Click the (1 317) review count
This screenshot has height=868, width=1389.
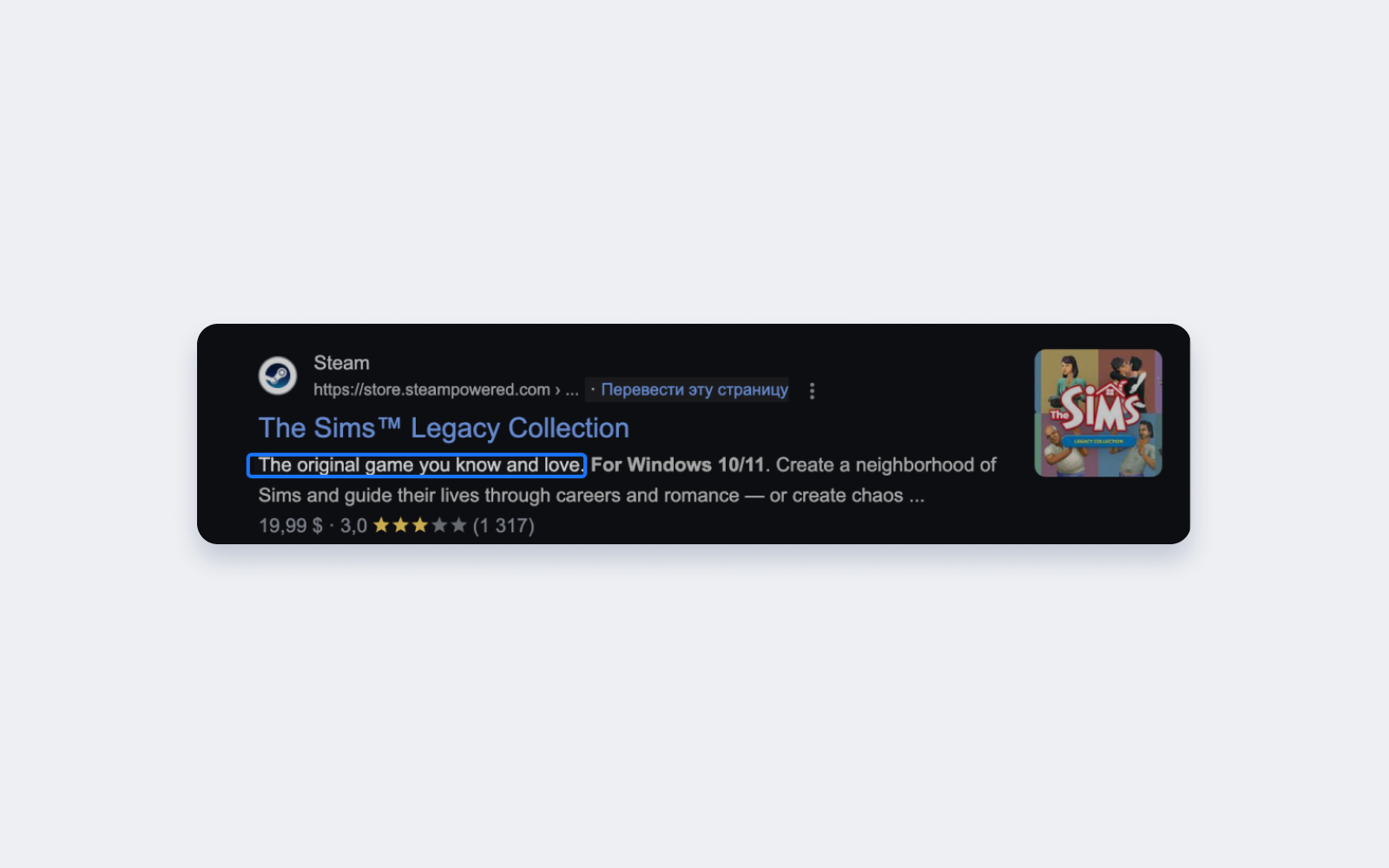(504, 525)
